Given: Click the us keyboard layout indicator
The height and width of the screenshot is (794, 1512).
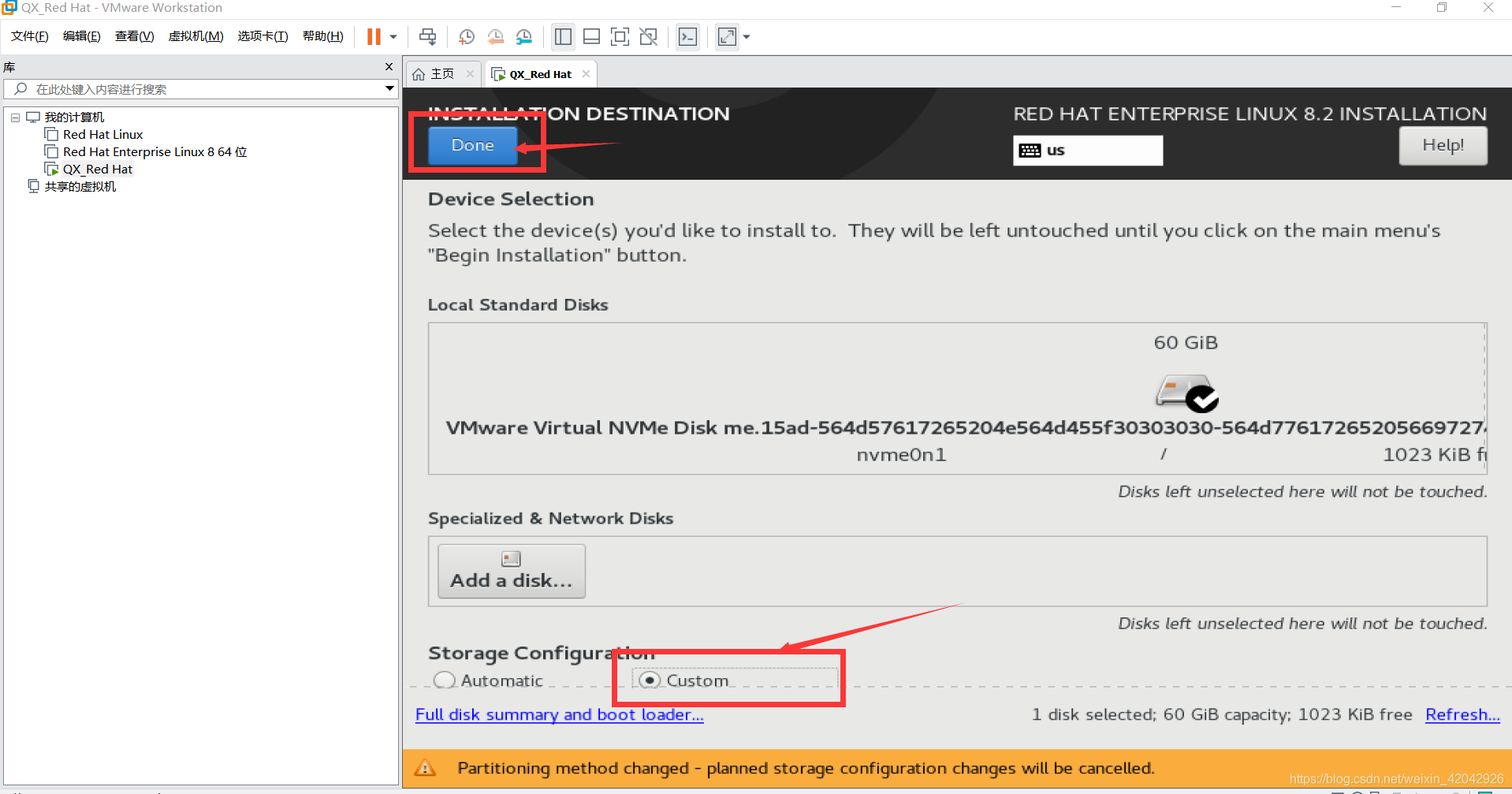Looking at the screenshot, I should (1087, 150).
